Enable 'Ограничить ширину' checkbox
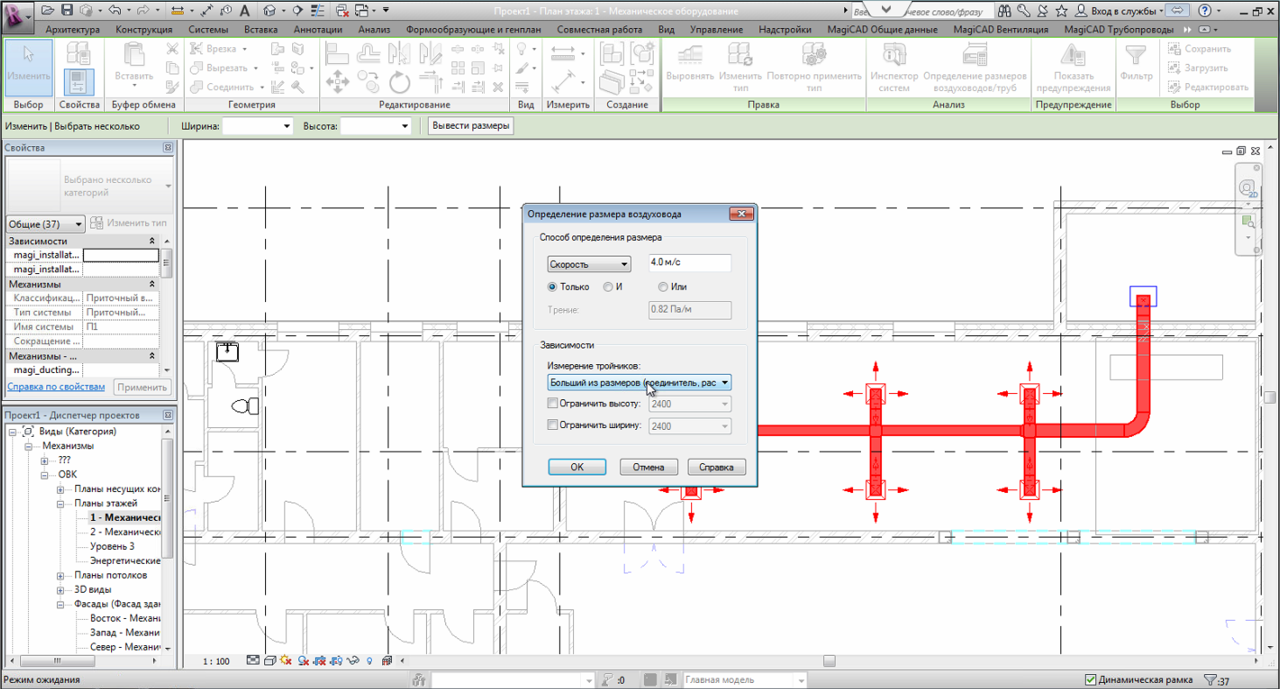Image resolution: width=1280 pixels, height=689 pixels. tap(554, 426)
